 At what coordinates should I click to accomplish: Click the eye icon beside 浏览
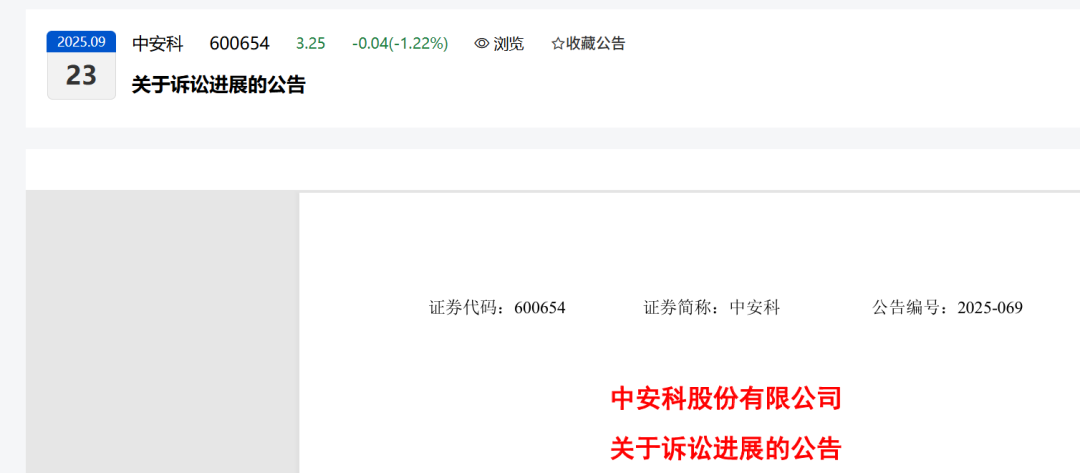coord(481,44)
